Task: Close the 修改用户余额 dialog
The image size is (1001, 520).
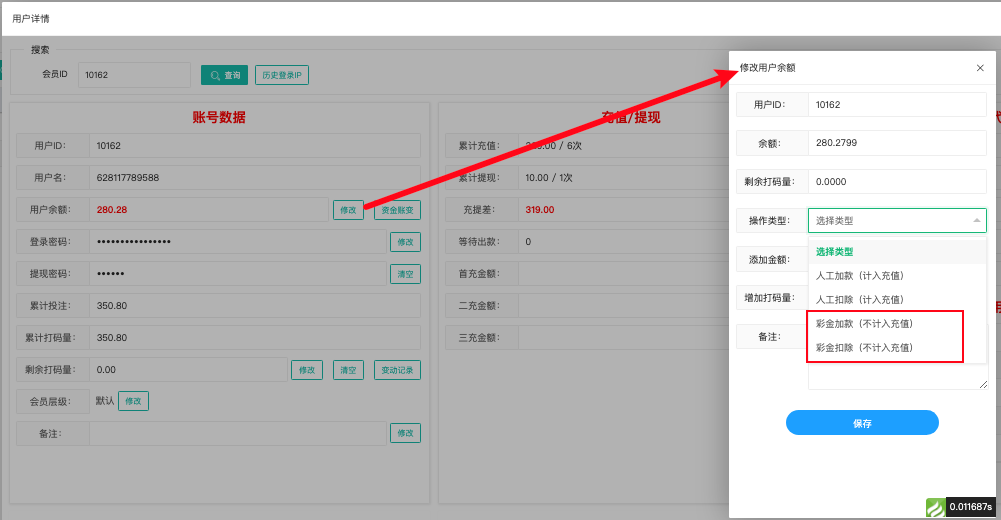Action: (x=980, y=68)
